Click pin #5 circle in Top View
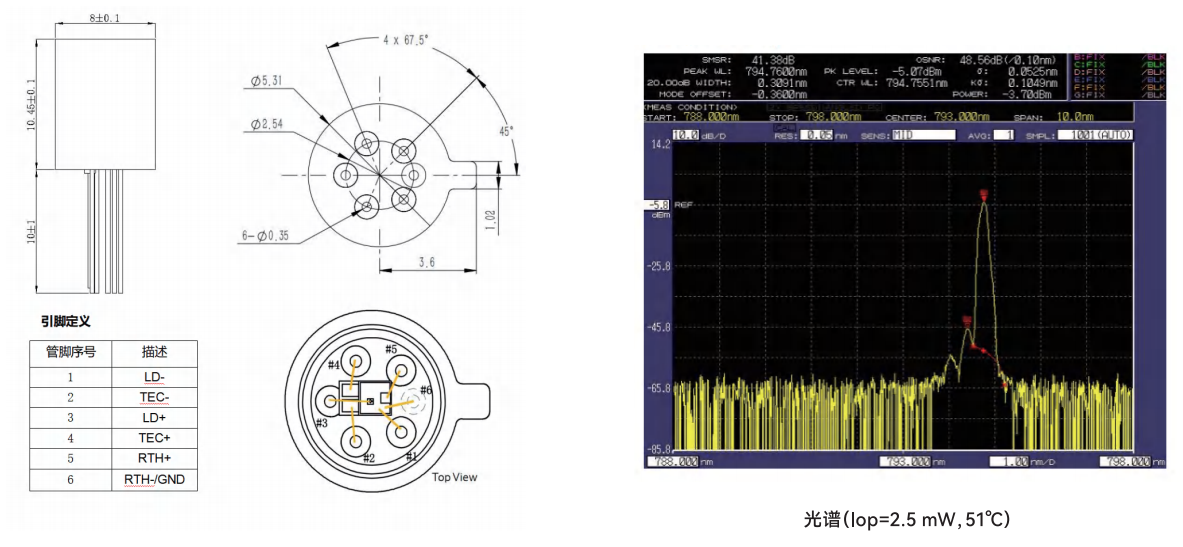 [x=402, y=372]
